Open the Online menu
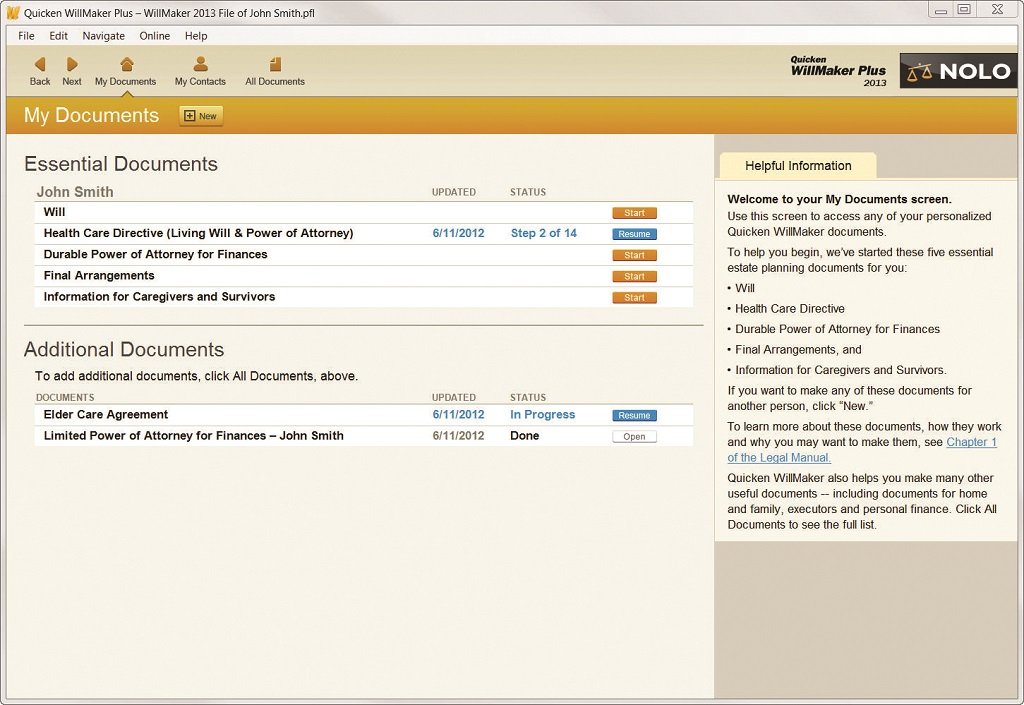This screenshot has height=705, width=1024. tap(154, 36)
